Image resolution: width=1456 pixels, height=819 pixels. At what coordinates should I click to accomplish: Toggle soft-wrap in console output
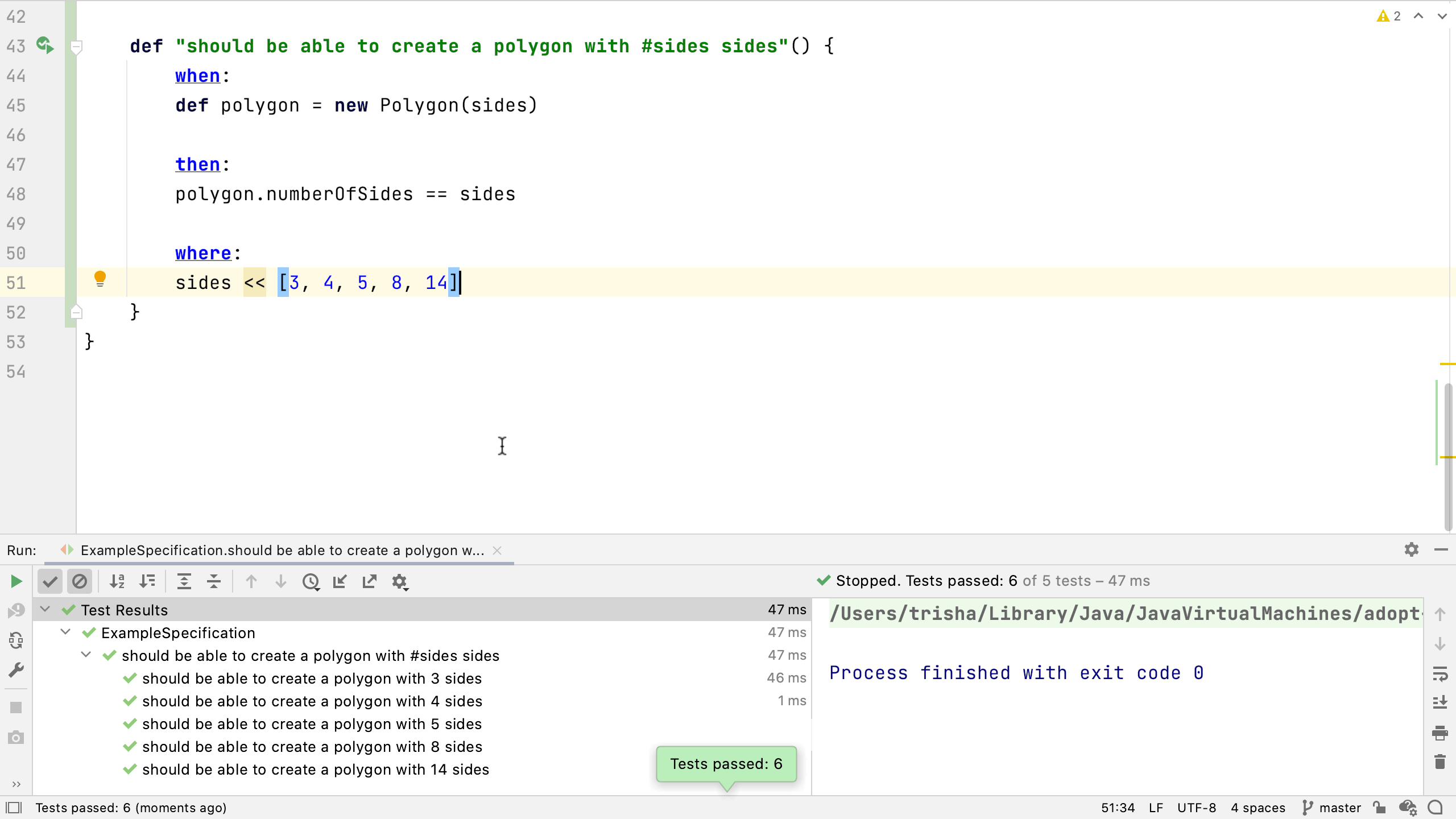click(1440, 674)
